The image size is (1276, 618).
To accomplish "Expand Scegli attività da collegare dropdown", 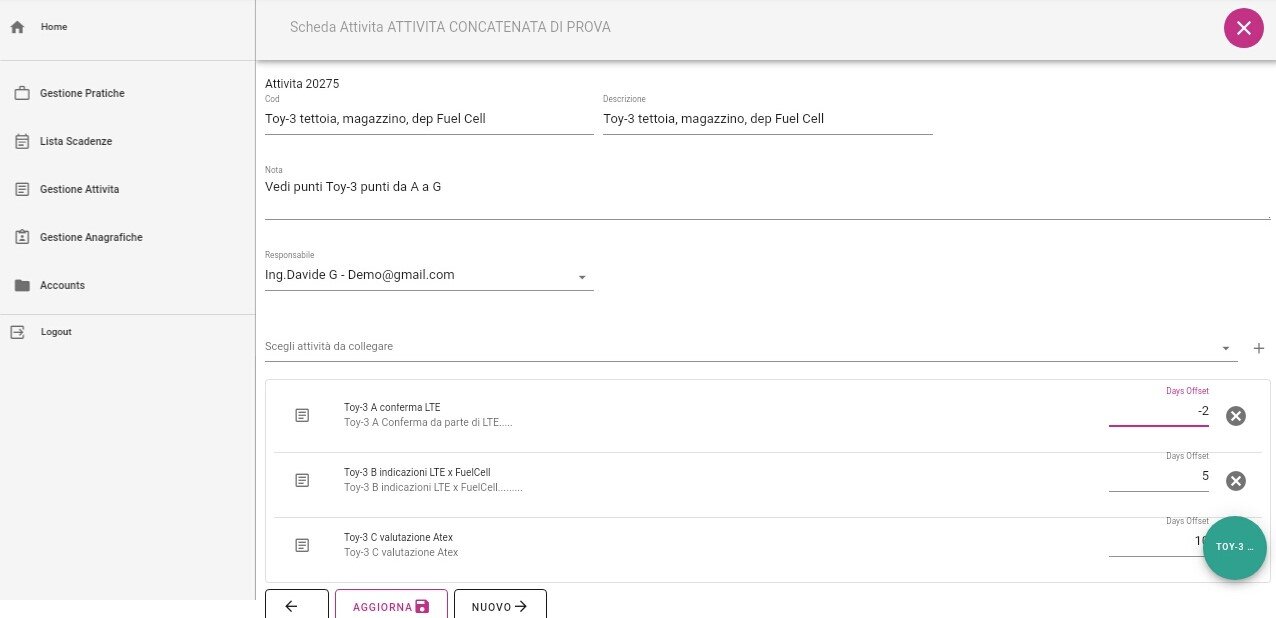I will point(751,347).
